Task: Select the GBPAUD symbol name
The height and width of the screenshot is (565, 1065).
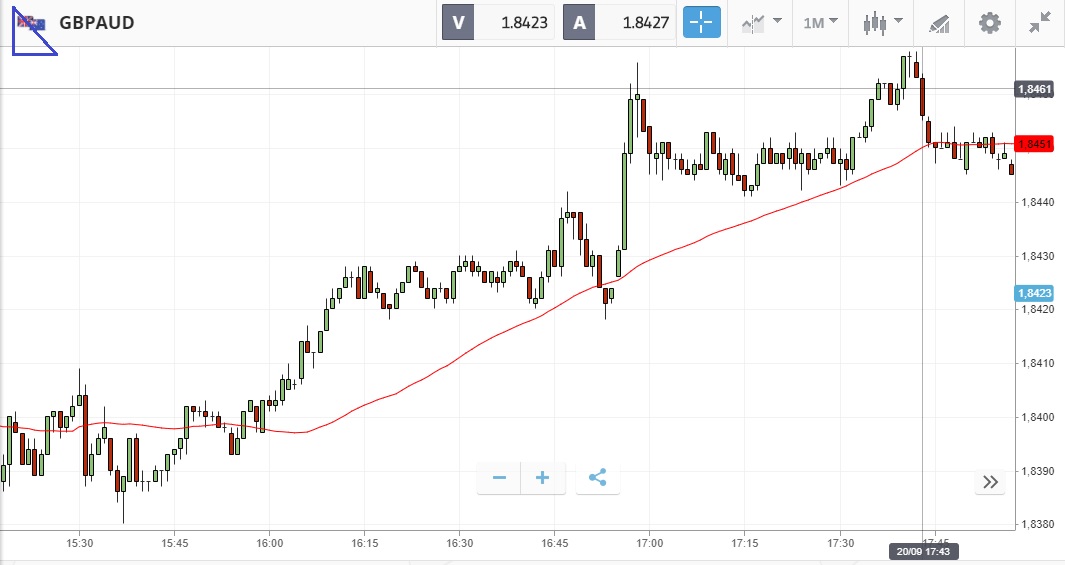Action: click(x=97, y=23)
